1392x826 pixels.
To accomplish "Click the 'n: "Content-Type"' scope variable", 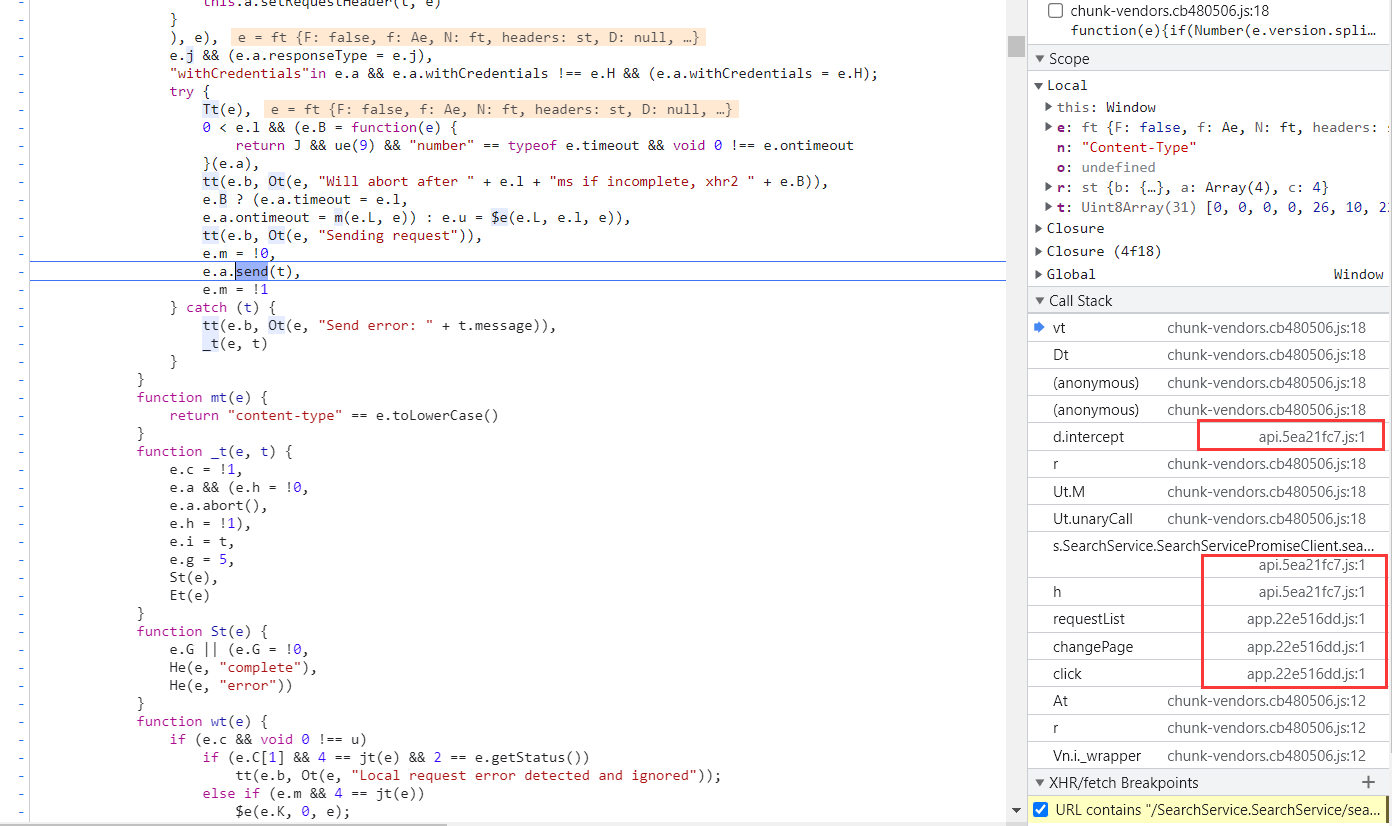I will click(x=1126, y=147).
